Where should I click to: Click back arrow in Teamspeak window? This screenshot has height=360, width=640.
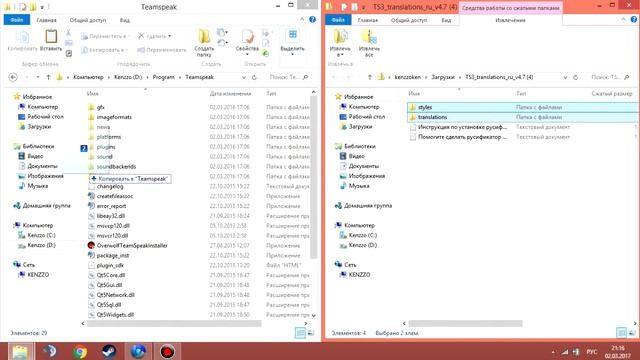(x=13, y=77)
